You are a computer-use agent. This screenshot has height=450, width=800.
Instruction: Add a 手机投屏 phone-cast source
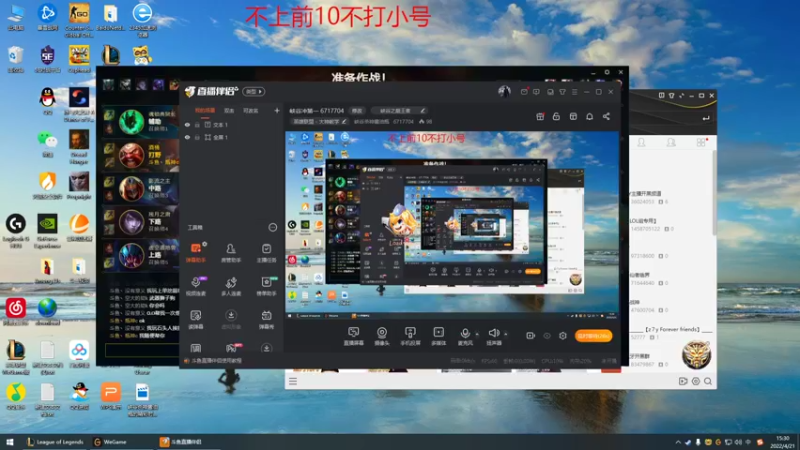point(410,336)
